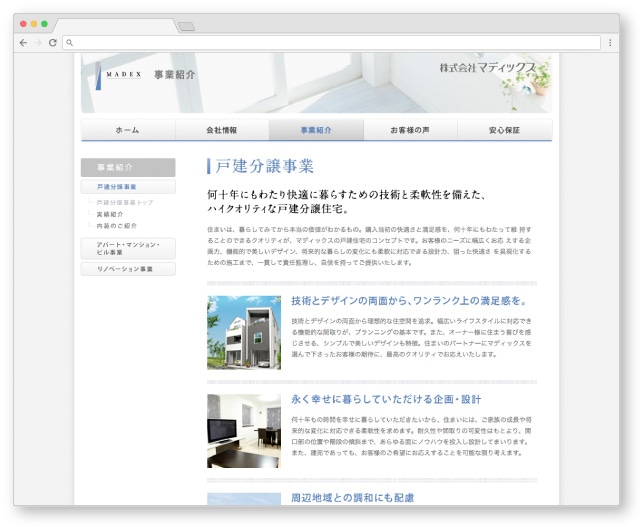Open the お客様の声 navigation tab
Image resolution: width=640 pixels, height=527 pixels.
[410, 130]
